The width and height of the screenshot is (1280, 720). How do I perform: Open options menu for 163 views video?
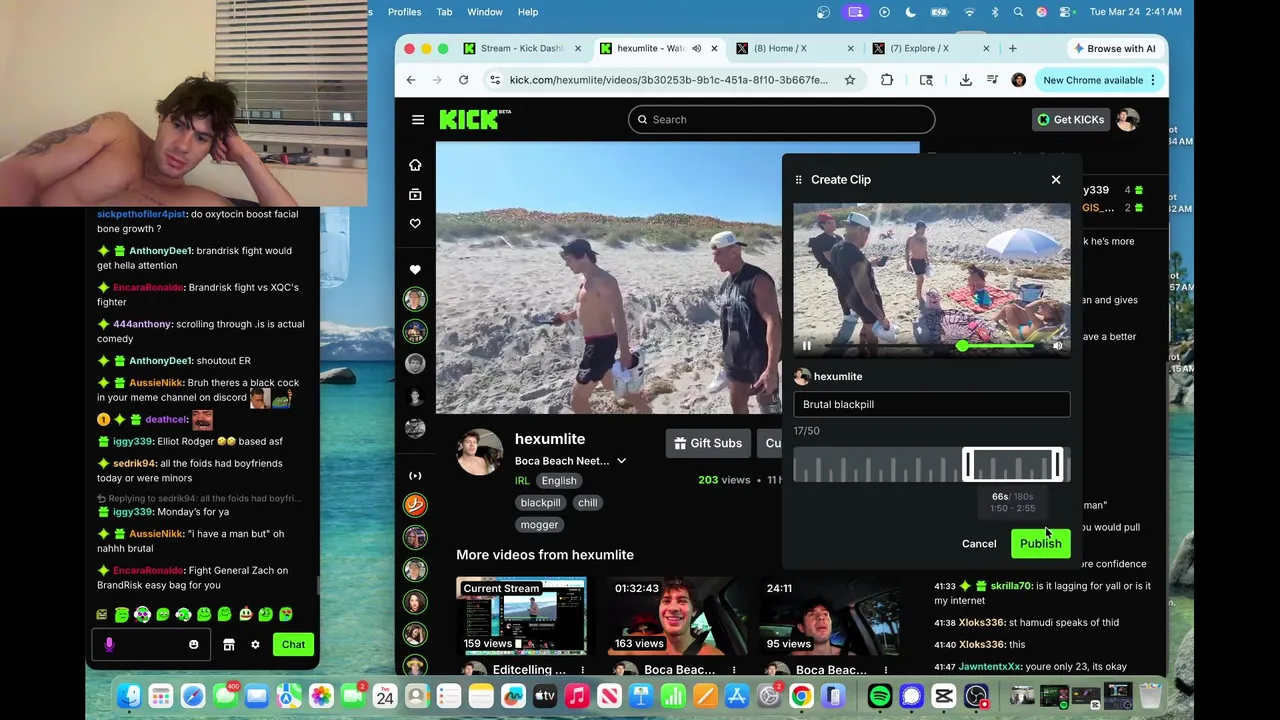734,670
